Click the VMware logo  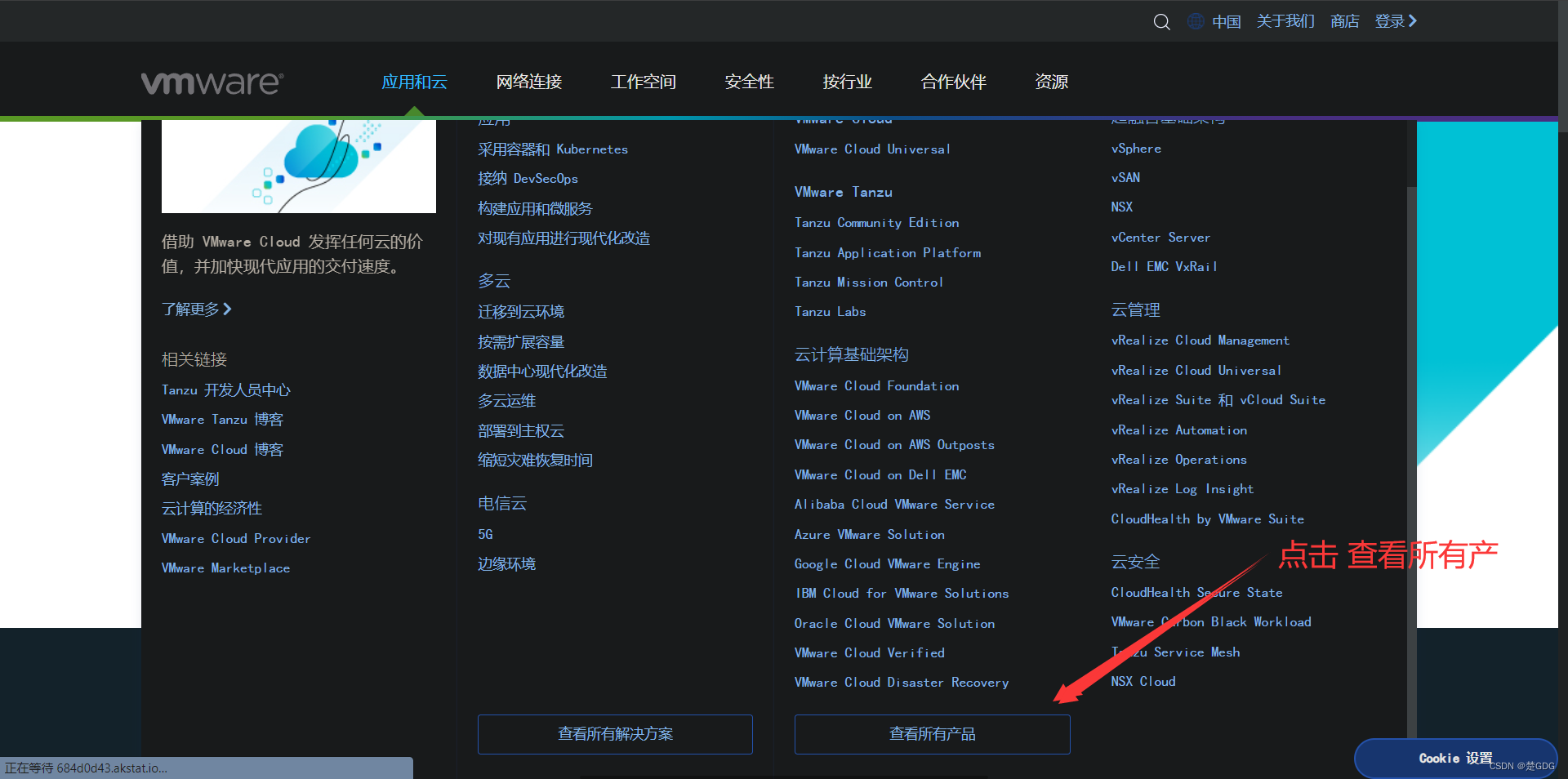click(x=212, y=82)
